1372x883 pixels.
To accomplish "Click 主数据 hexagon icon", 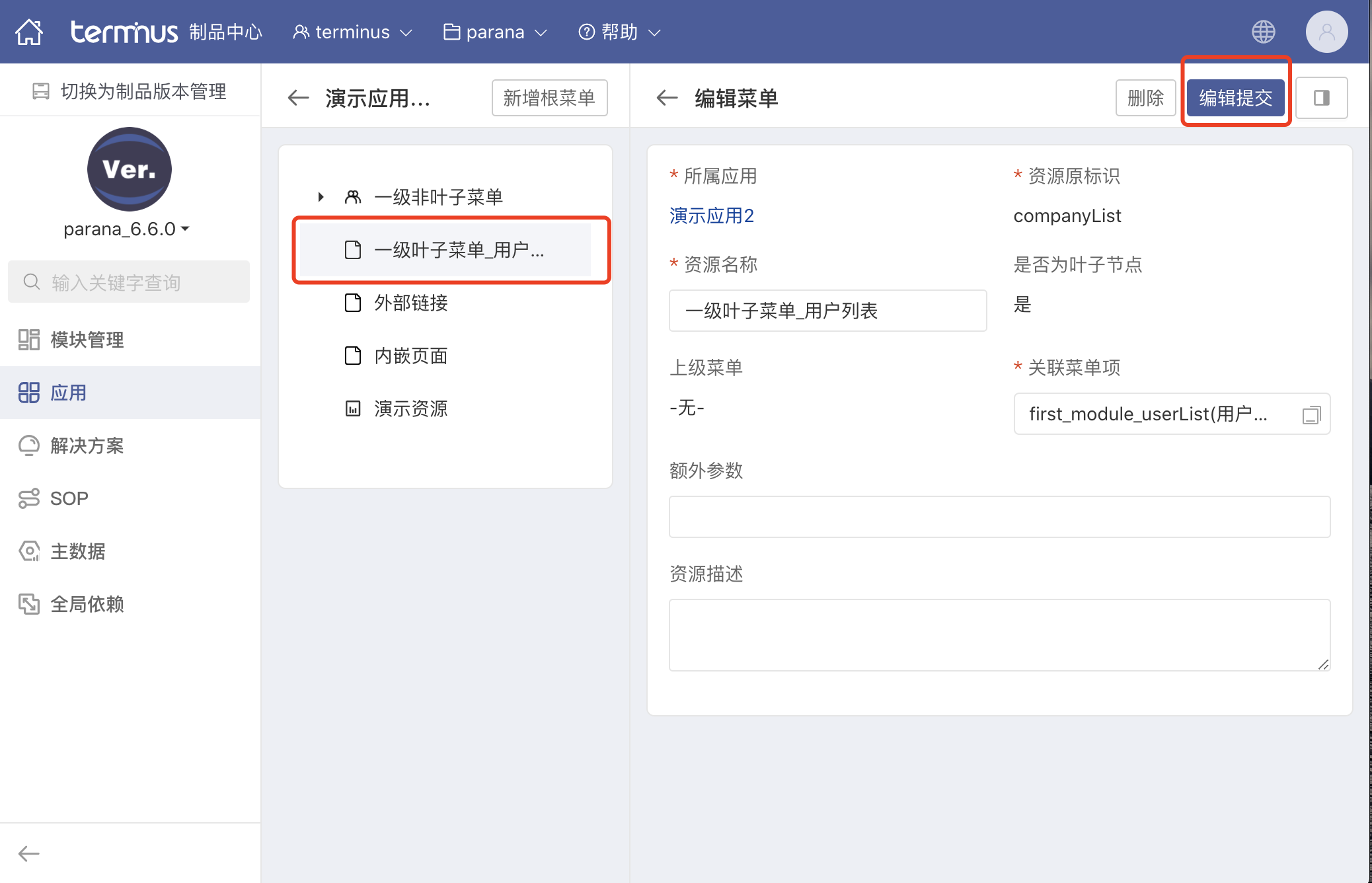I will click(28, 551).
